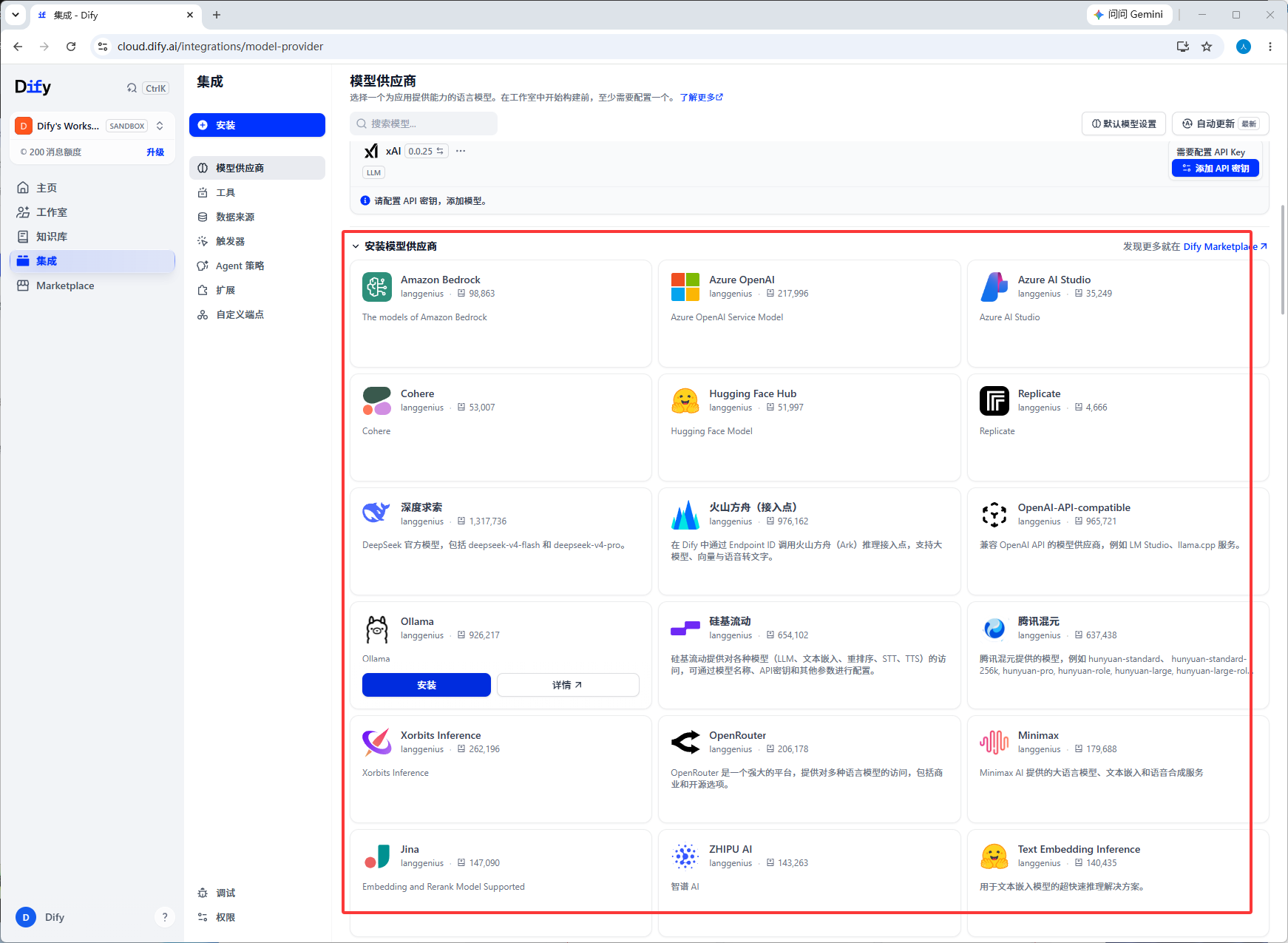
Task: Open the Chrome profile avatar
Action: tap(1244, 47)
